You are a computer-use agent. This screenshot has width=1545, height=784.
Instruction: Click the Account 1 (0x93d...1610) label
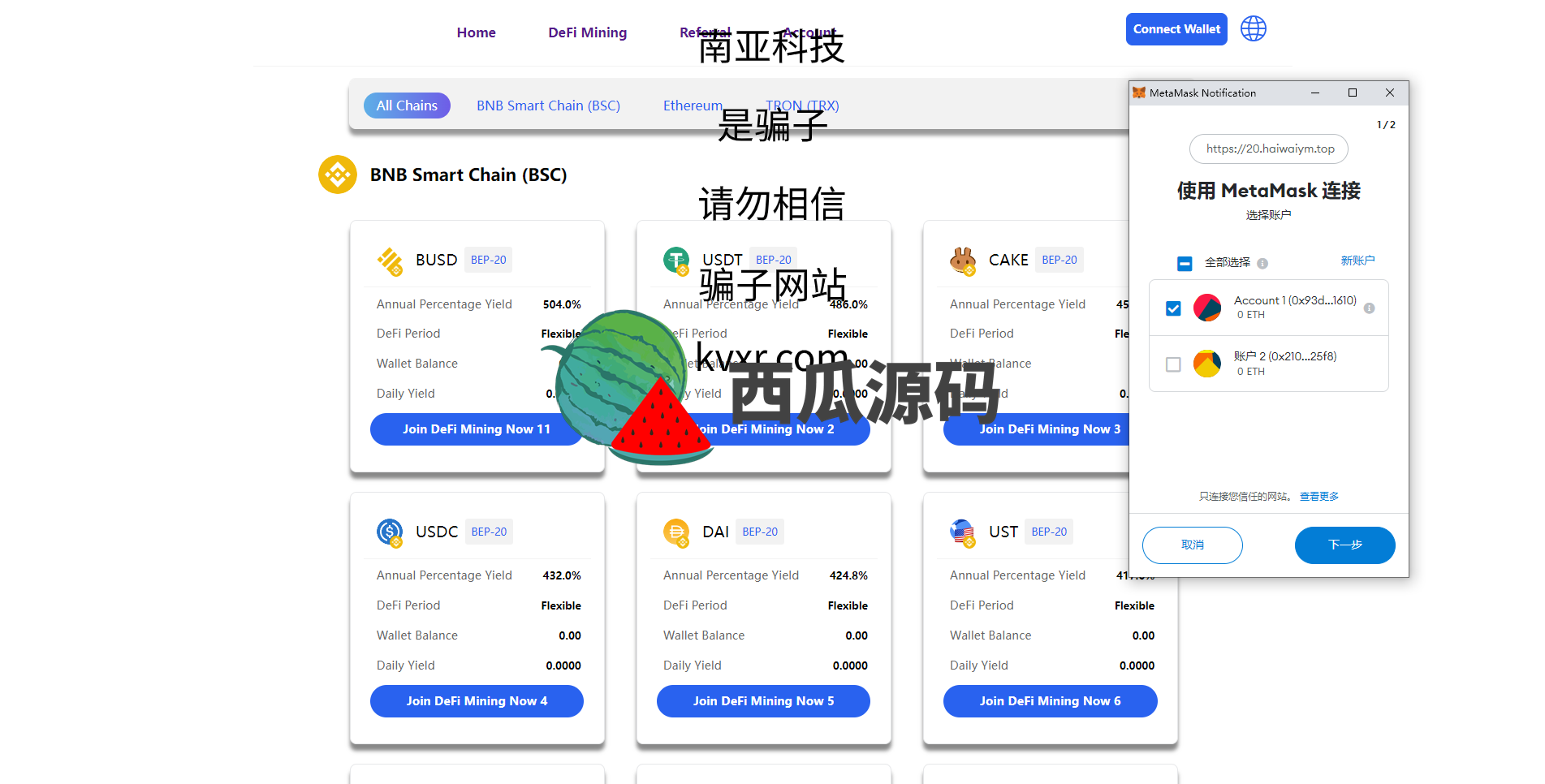click(1295, 300)
